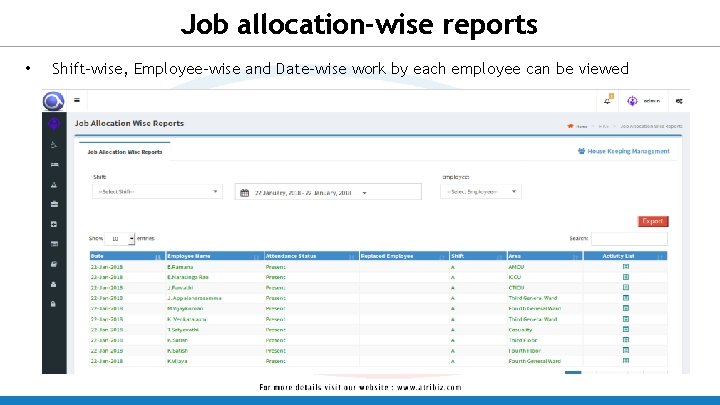The height and width of the screenshot is (405, 720).
Task: Open the wheelchair patient sidebar icon
Action: tap(54, 145)
